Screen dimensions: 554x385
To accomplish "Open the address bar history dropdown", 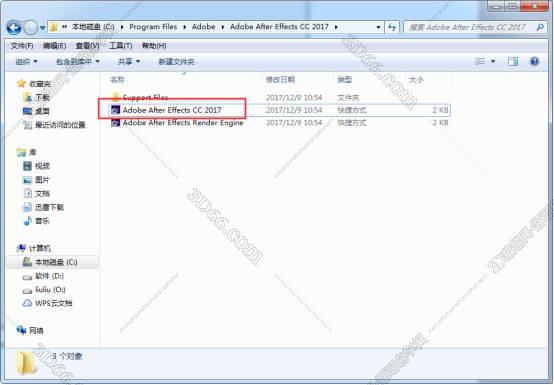I will pyautogui.click(x=378, y=27).
